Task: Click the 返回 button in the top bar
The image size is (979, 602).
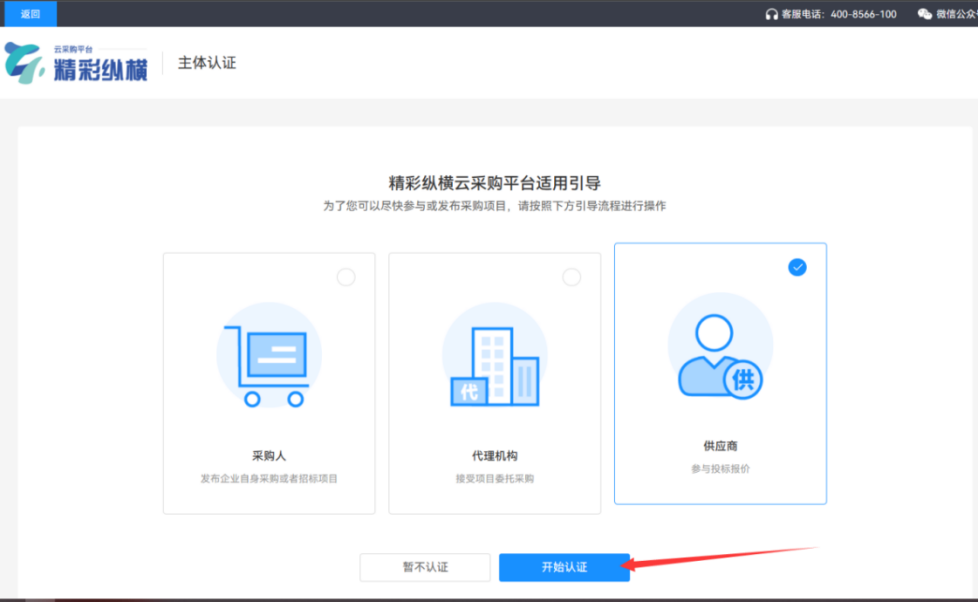Action: (x=30, y=14)
